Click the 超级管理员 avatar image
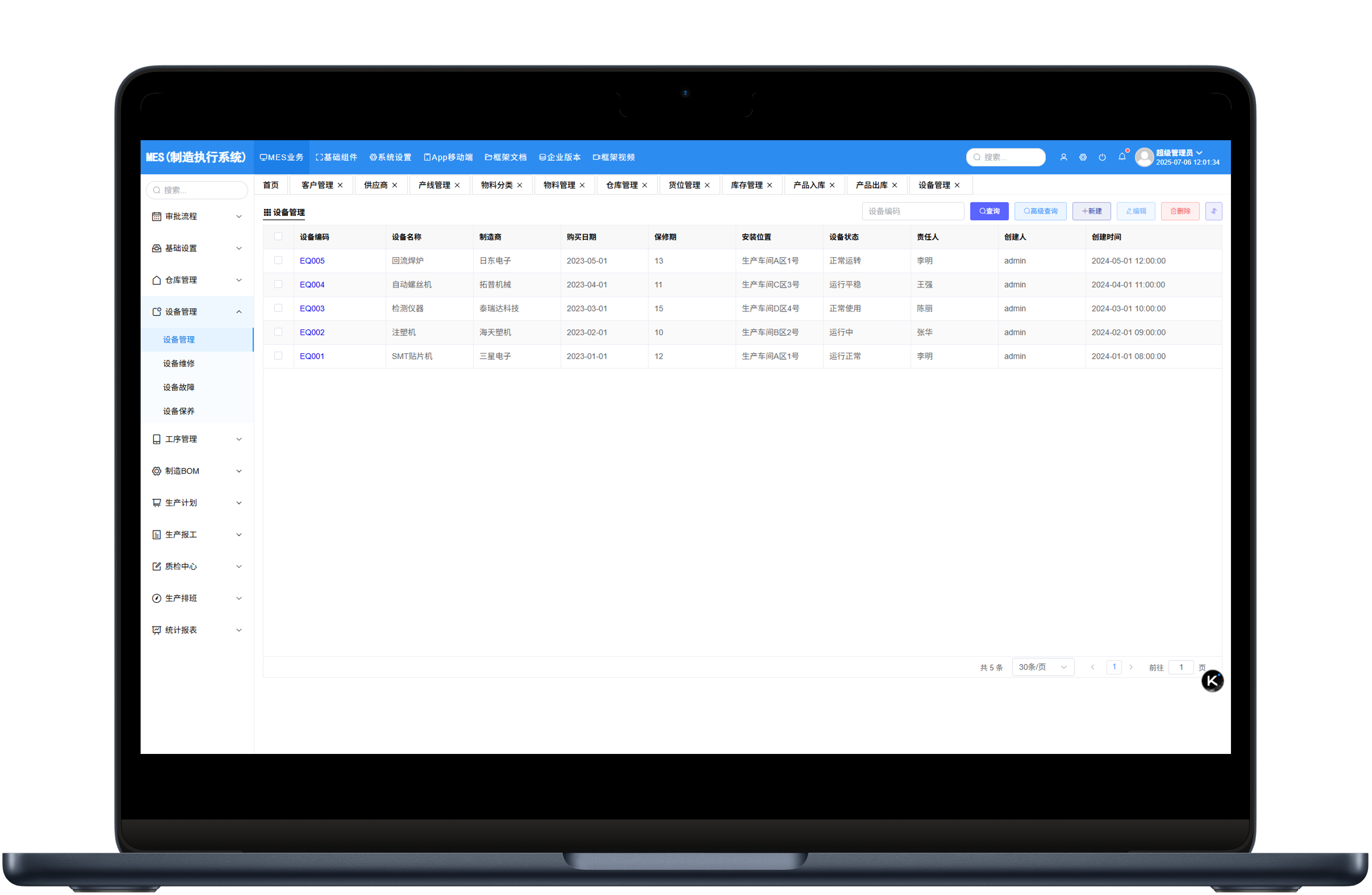Image resolution: width=1372 pixels, height=895 pixels. [x=1144, y=157]
